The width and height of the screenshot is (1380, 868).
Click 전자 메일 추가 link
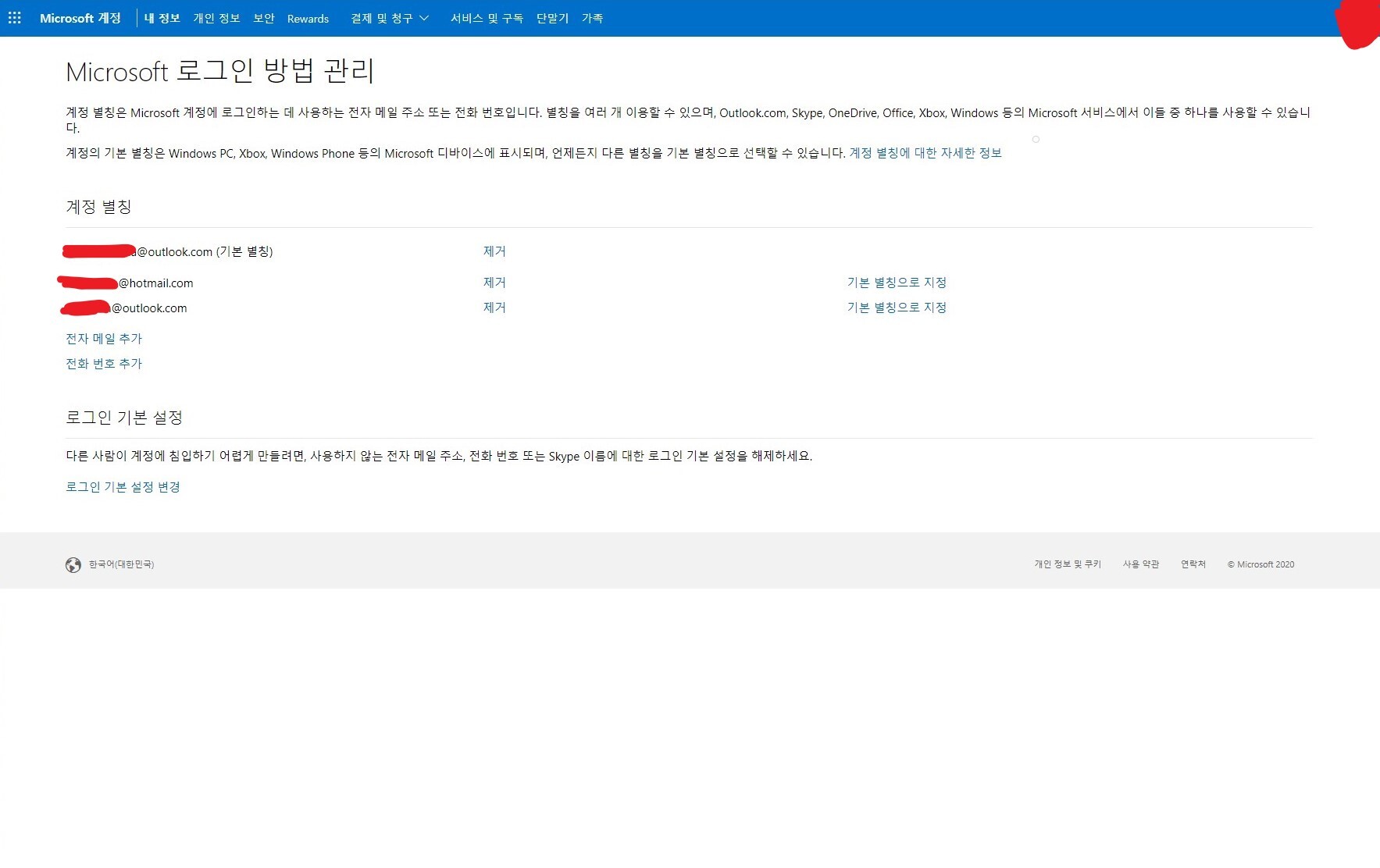104,339
